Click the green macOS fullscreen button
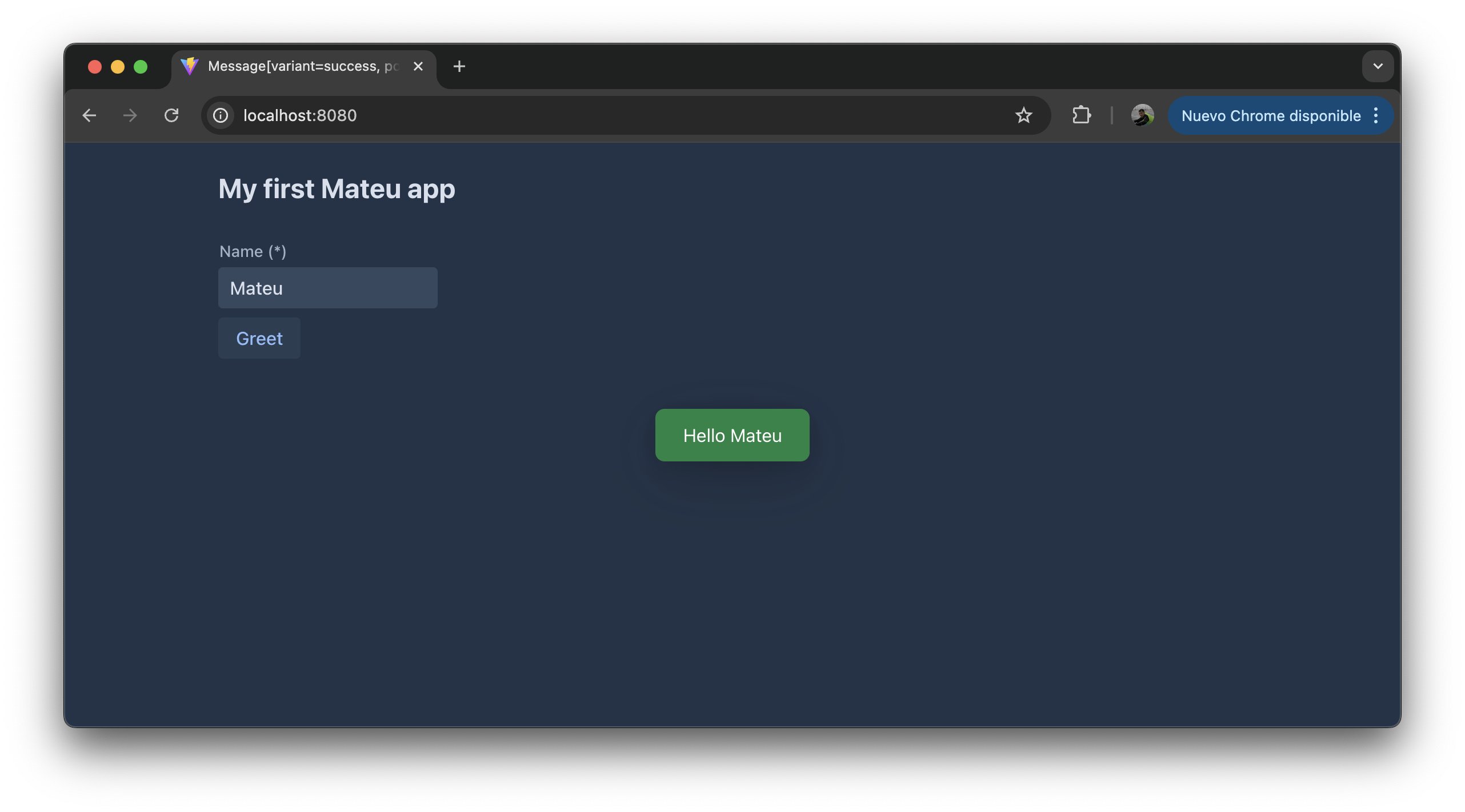The height and width of the screenshot is (812, 1465). coord(141,67)
